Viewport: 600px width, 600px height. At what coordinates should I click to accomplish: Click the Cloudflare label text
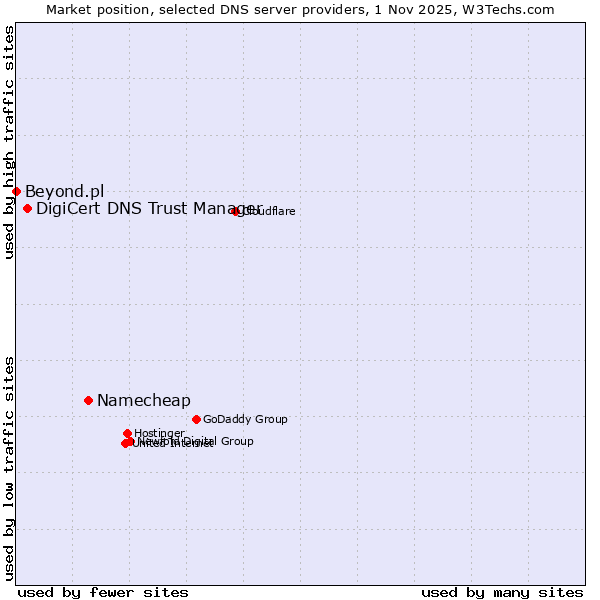point(269,211)
